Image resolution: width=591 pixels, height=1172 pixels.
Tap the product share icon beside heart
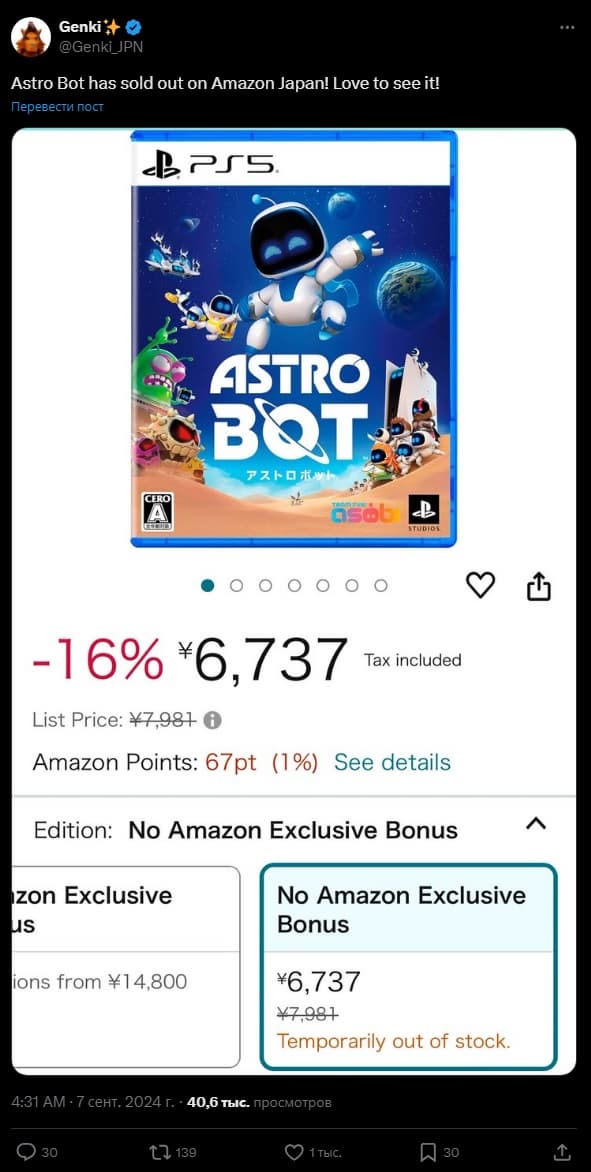pyautogui.click(x=539, y=587)
